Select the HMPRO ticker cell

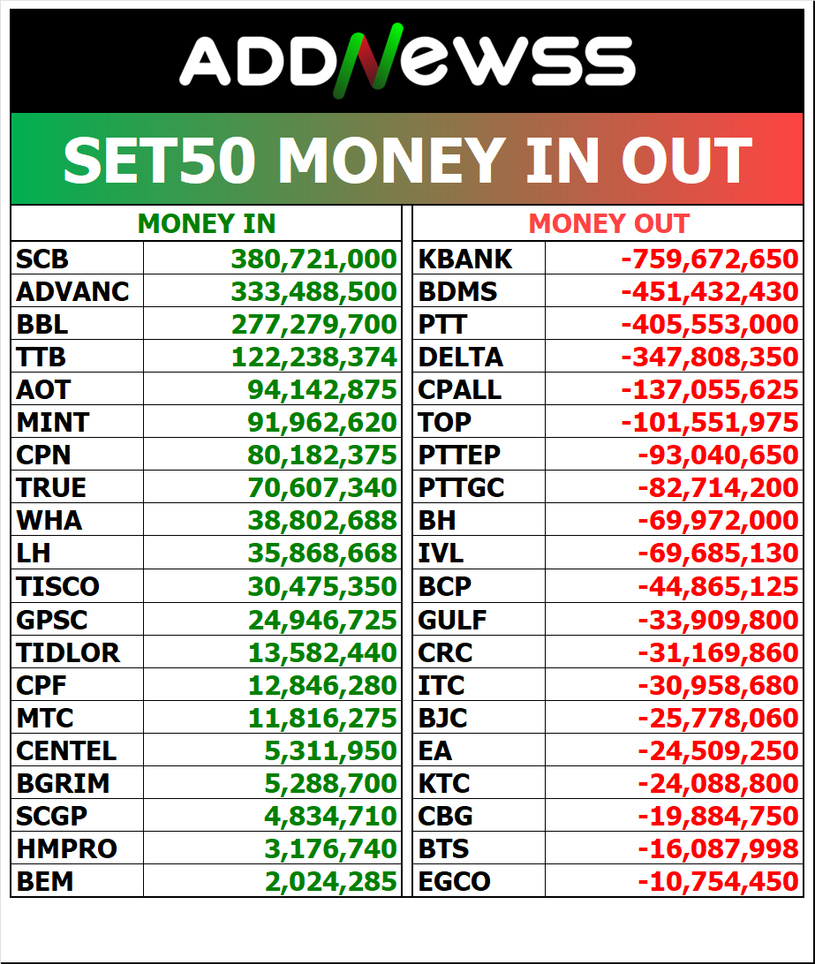pyautogui.click(x=67, y=849)
